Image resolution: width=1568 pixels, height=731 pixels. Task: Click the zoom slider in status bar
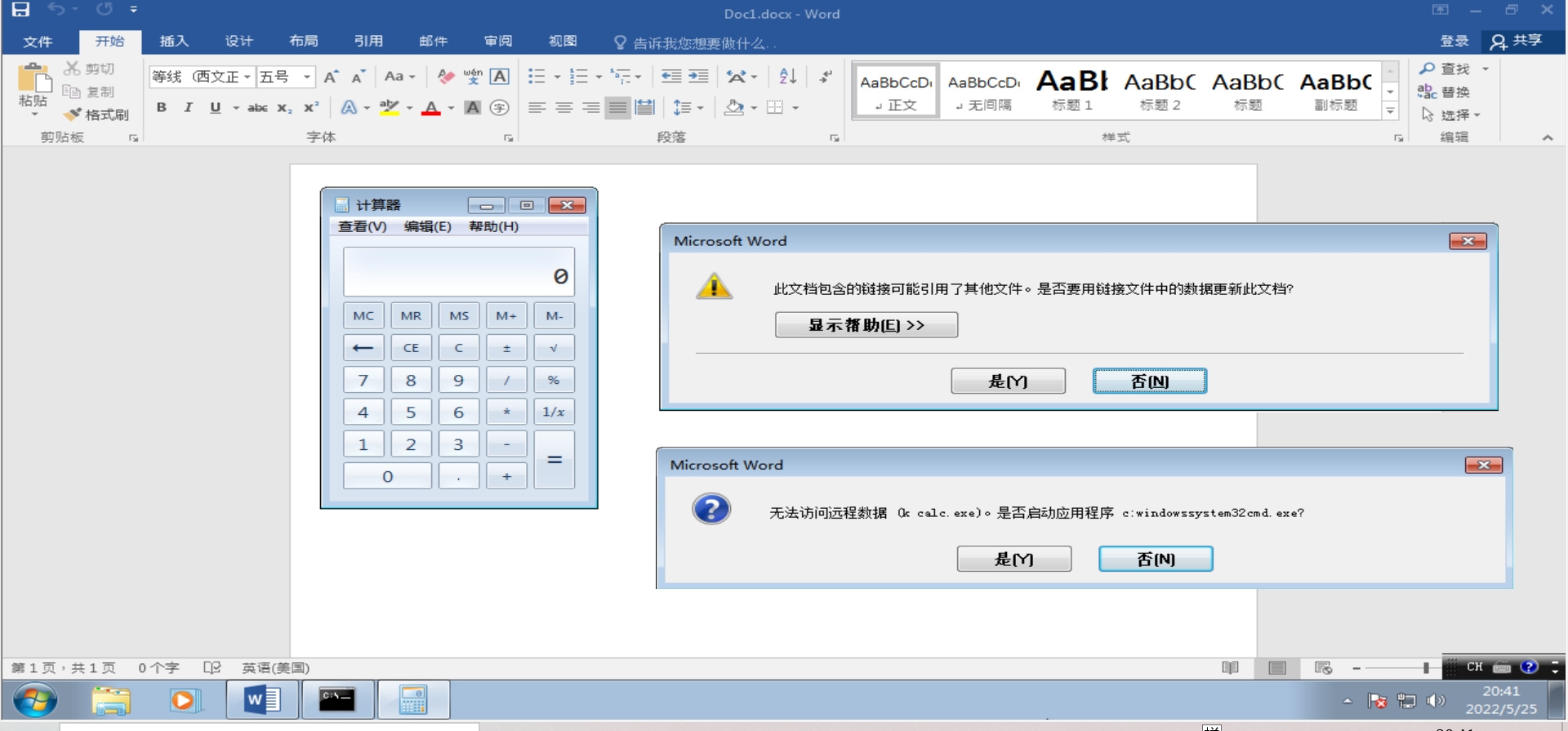point(1426,668)
